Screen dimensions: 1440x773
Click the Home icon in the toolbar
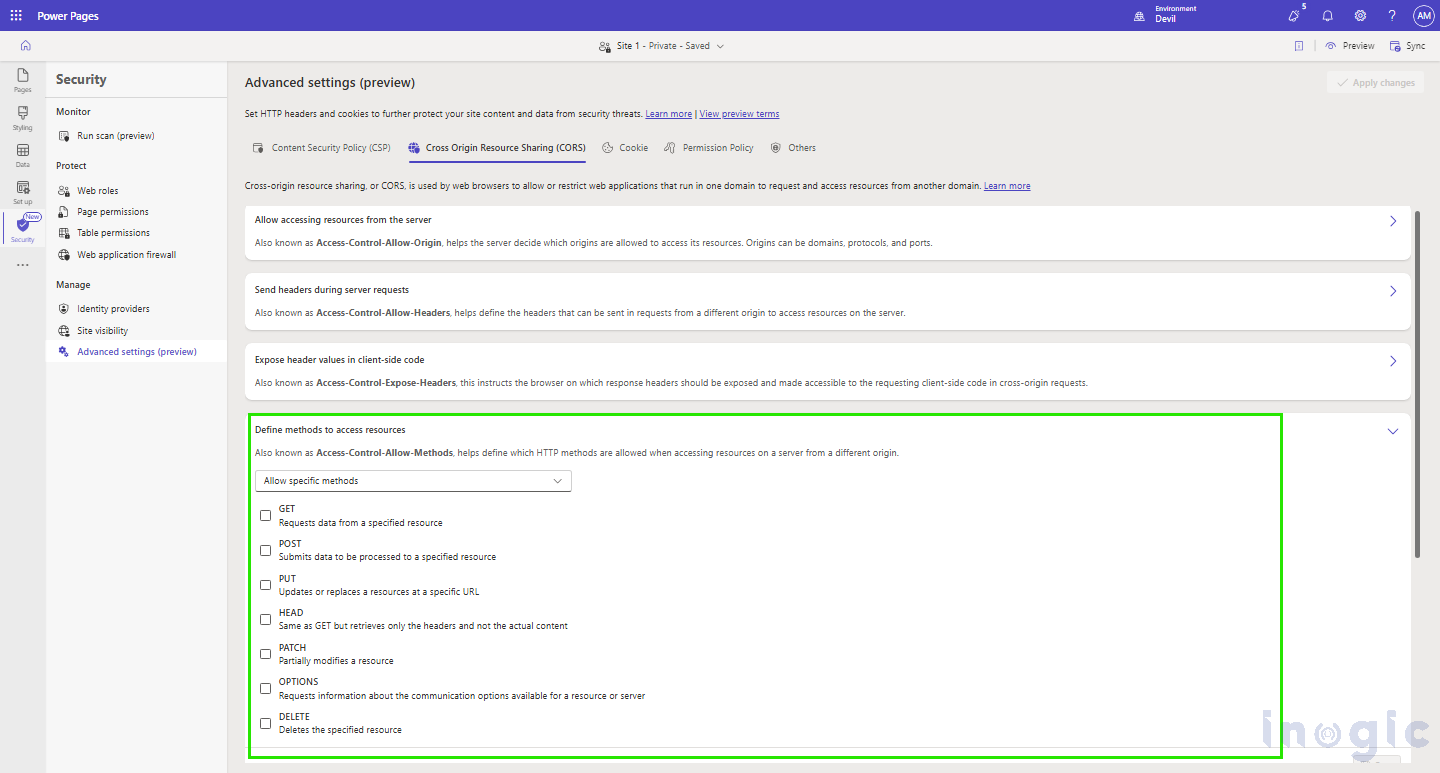click(x=25, y=46)
